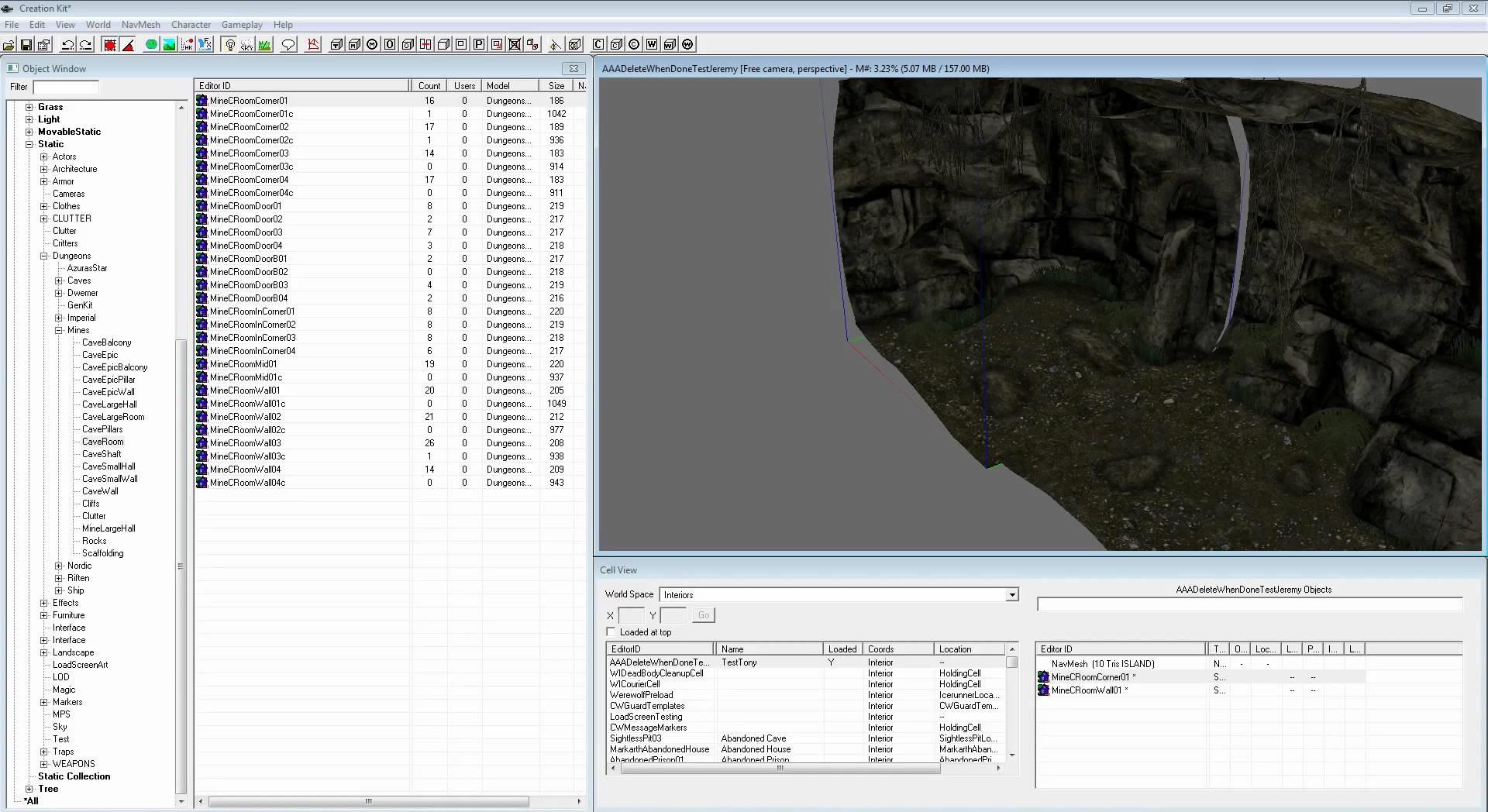Click the bold P toolbar icon
Screen dimensions: 1488x812
pyautogui.click(x=479, y=44)
